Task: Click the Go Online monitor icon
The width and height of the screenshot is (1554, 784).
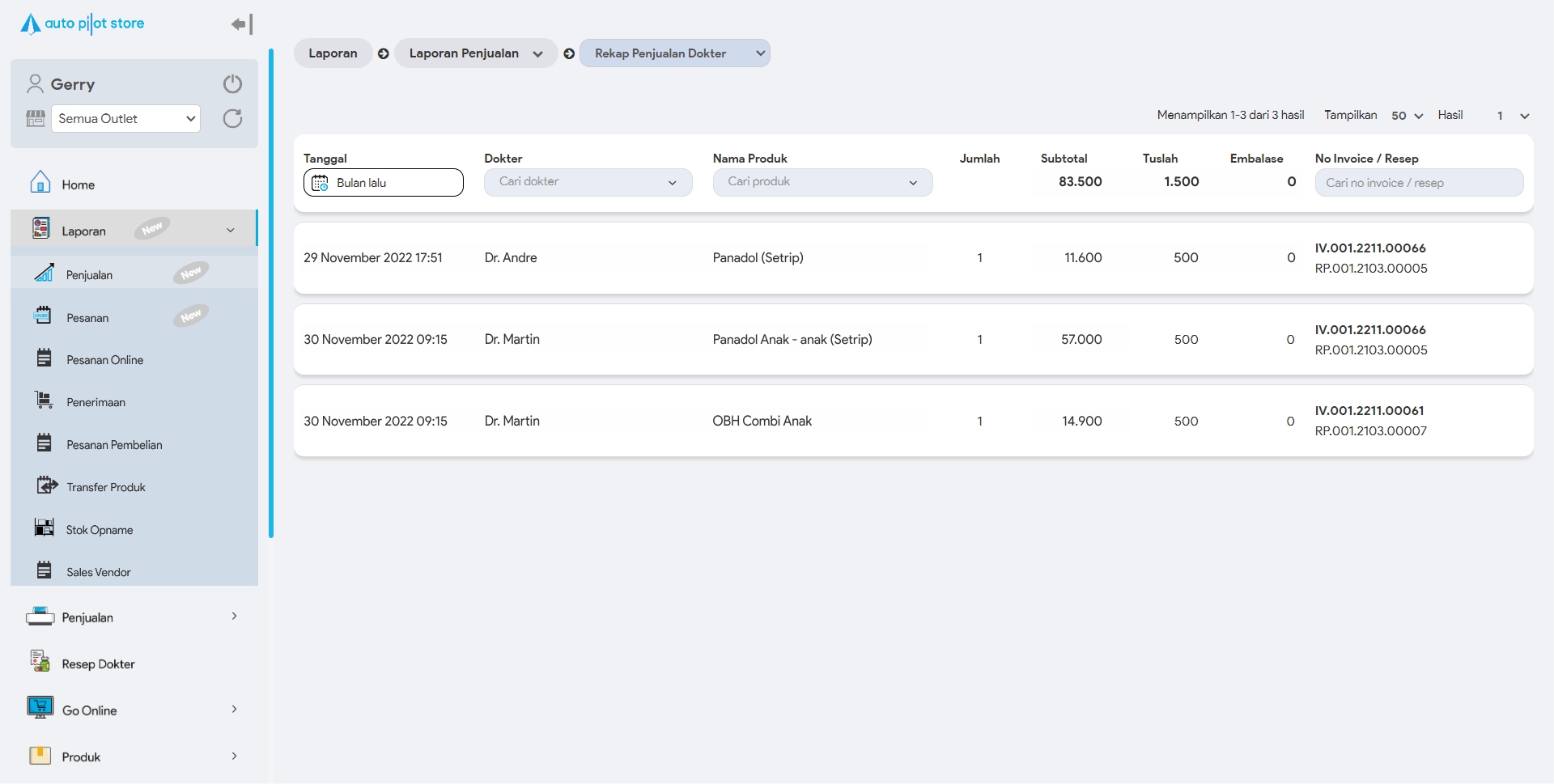Action: (x=40, y=708)
